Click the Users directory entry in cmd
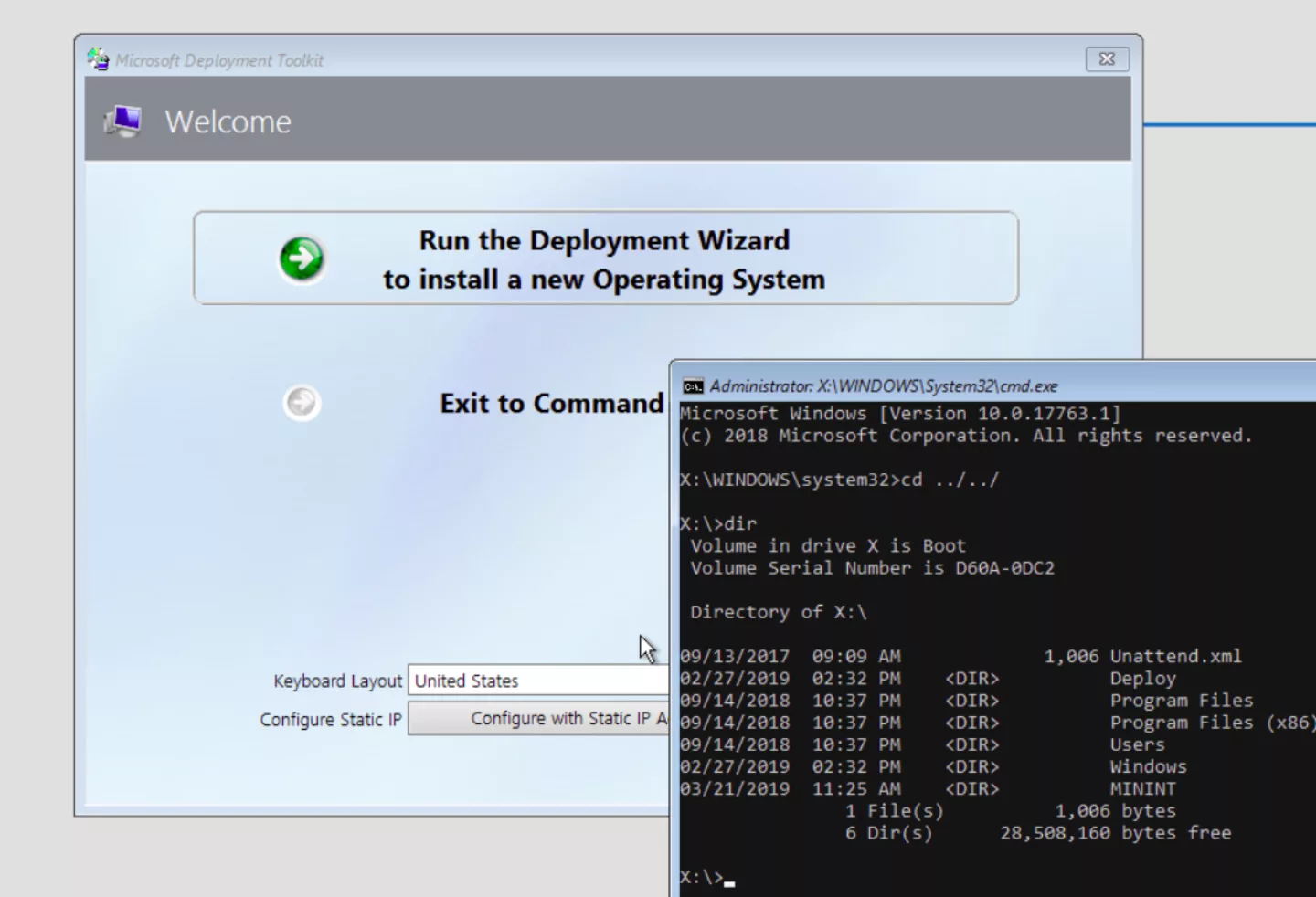 [1137, 744]
